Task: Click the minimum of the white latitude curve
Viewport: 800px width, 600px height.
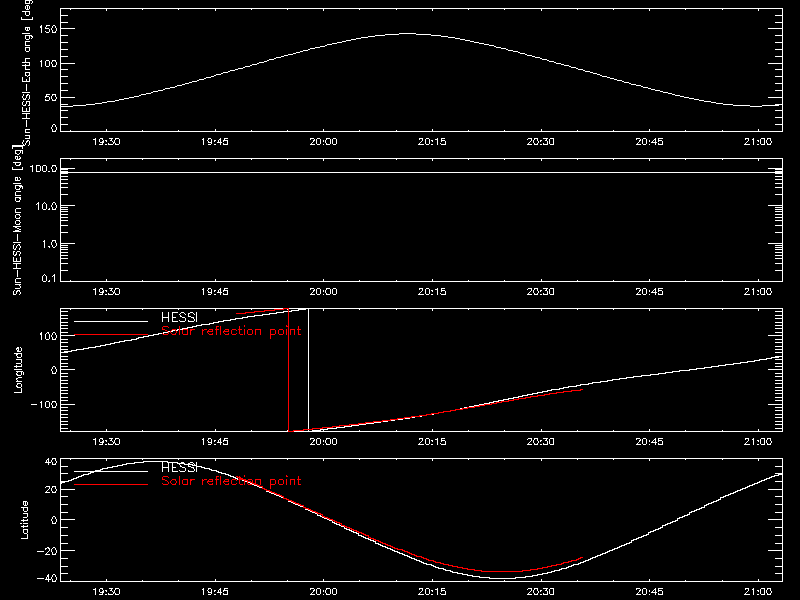Action: 503,578
